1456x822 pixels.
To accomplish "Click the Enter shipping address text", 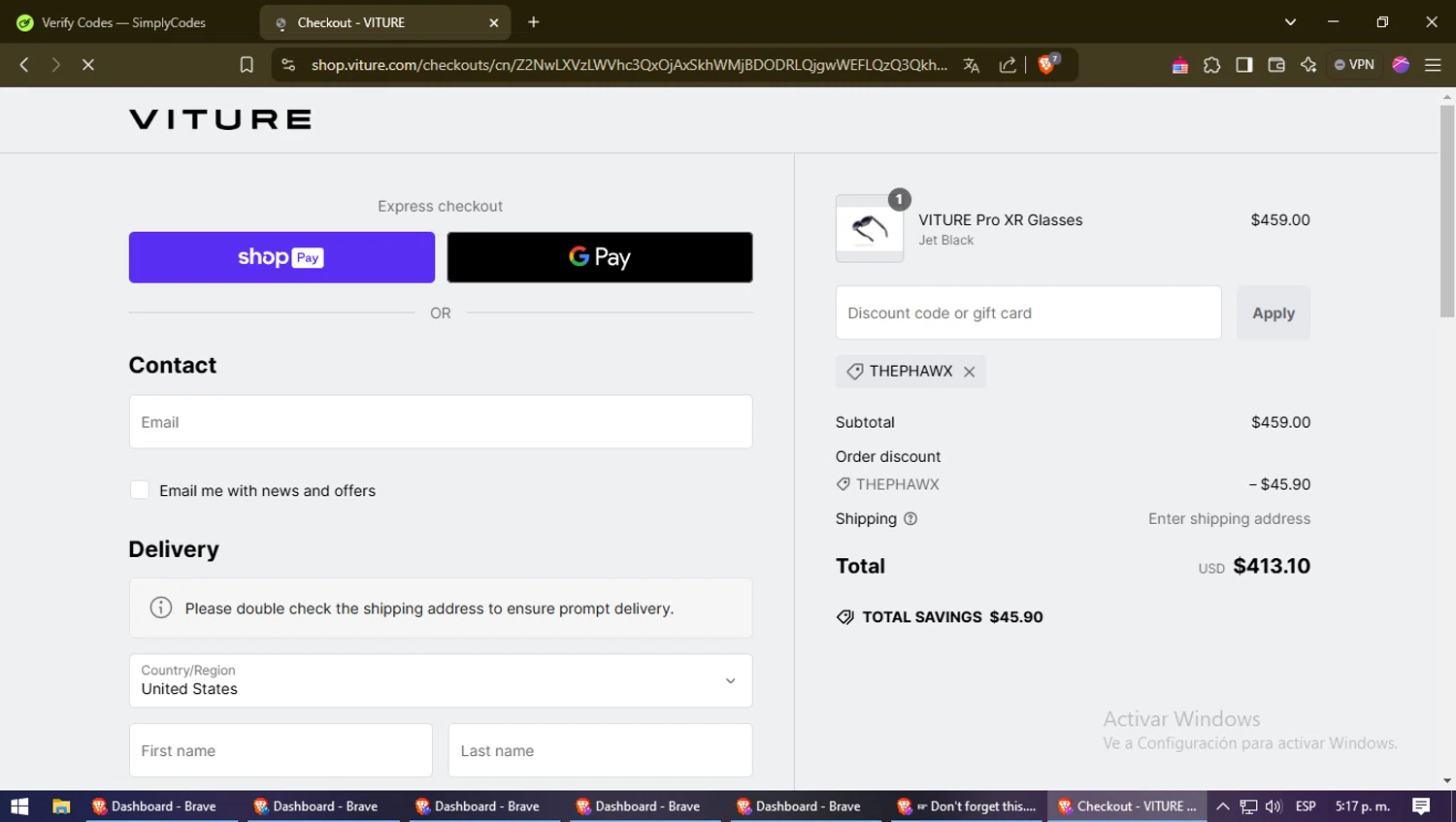I will click(x=1229, y=518).
